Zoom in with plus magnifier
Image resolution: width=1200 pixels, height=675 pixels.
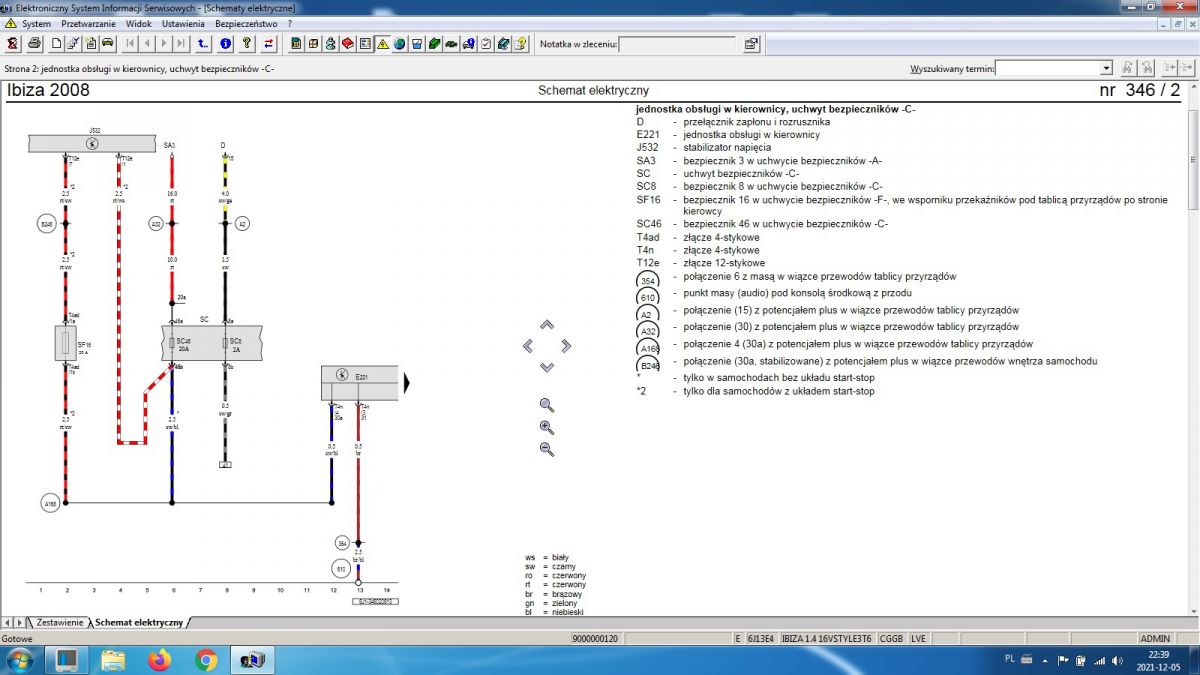tap(546, 427)
